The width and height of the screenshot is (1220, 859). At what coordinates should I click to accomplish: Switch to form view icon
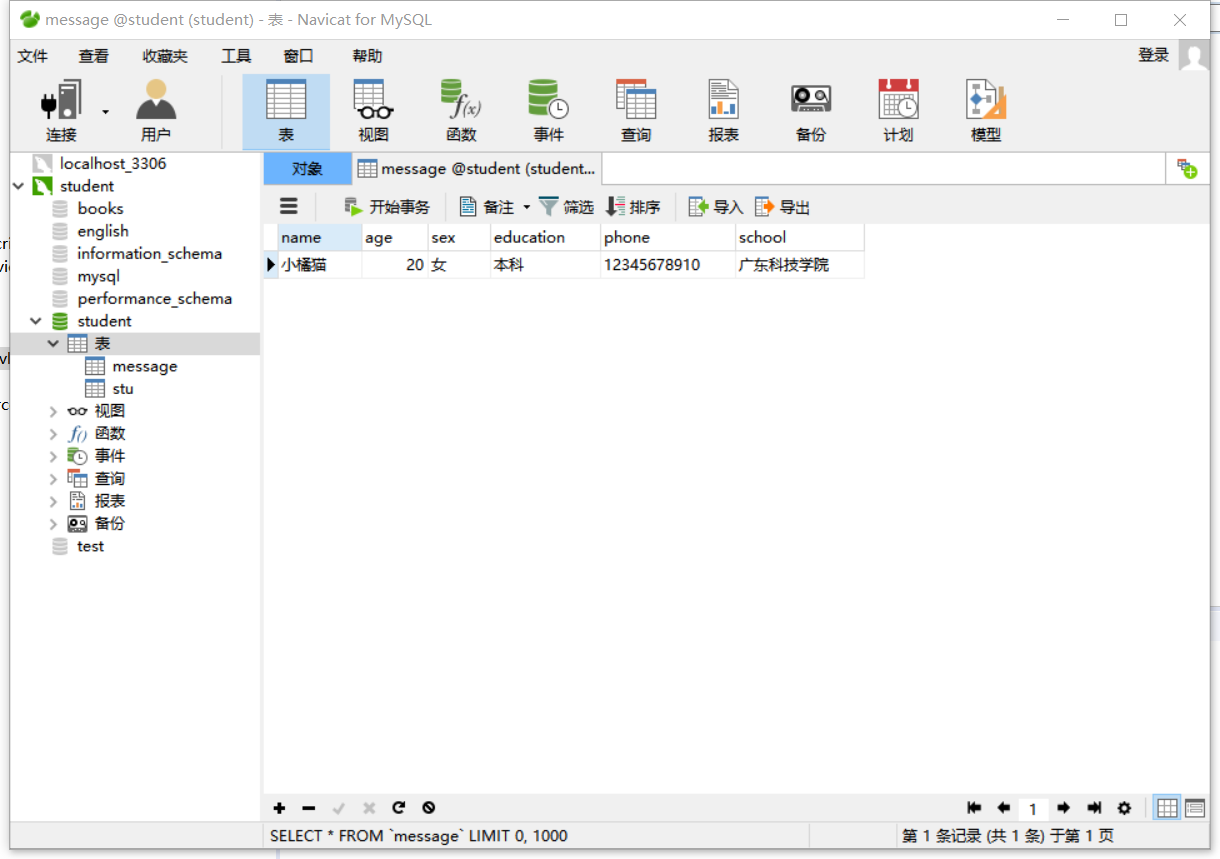point(1195,808)
